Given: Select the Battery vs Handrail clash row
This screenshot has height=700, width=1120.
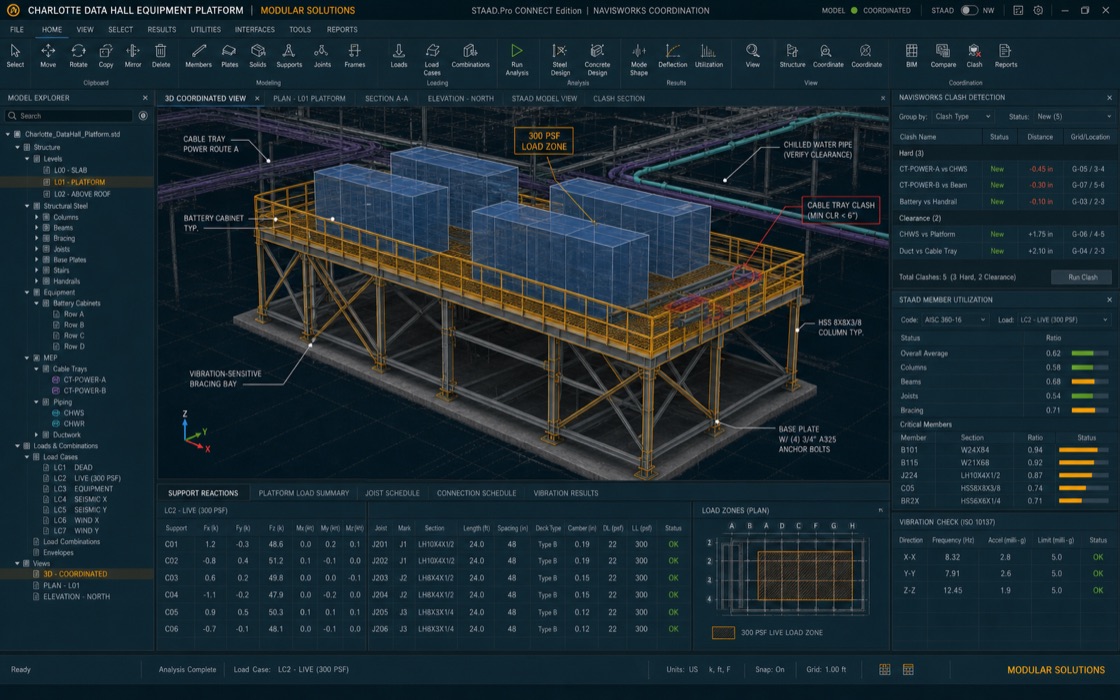Looking at the screenshot, I should click(x=1004, y=201).
